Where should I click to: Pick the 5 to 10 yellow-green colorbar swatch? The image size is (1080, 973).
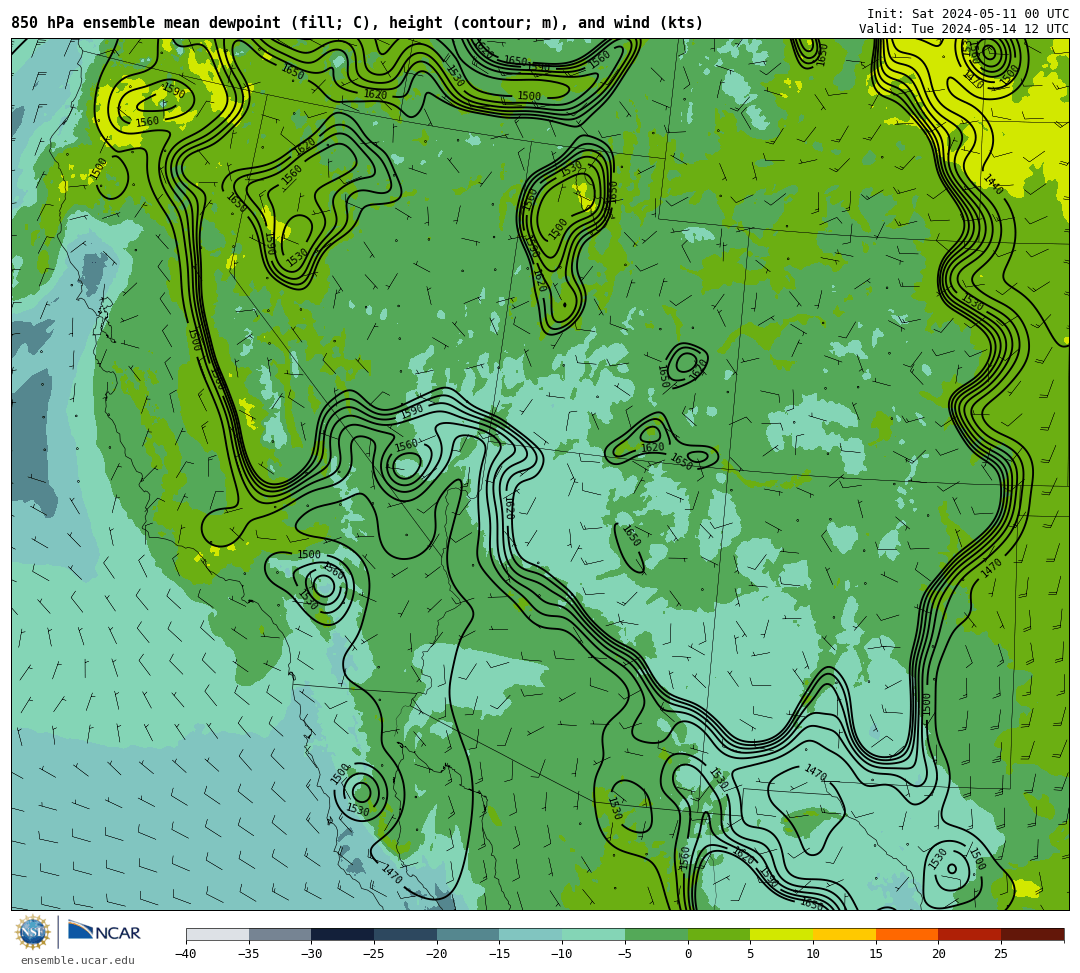[x=781, y=934]
